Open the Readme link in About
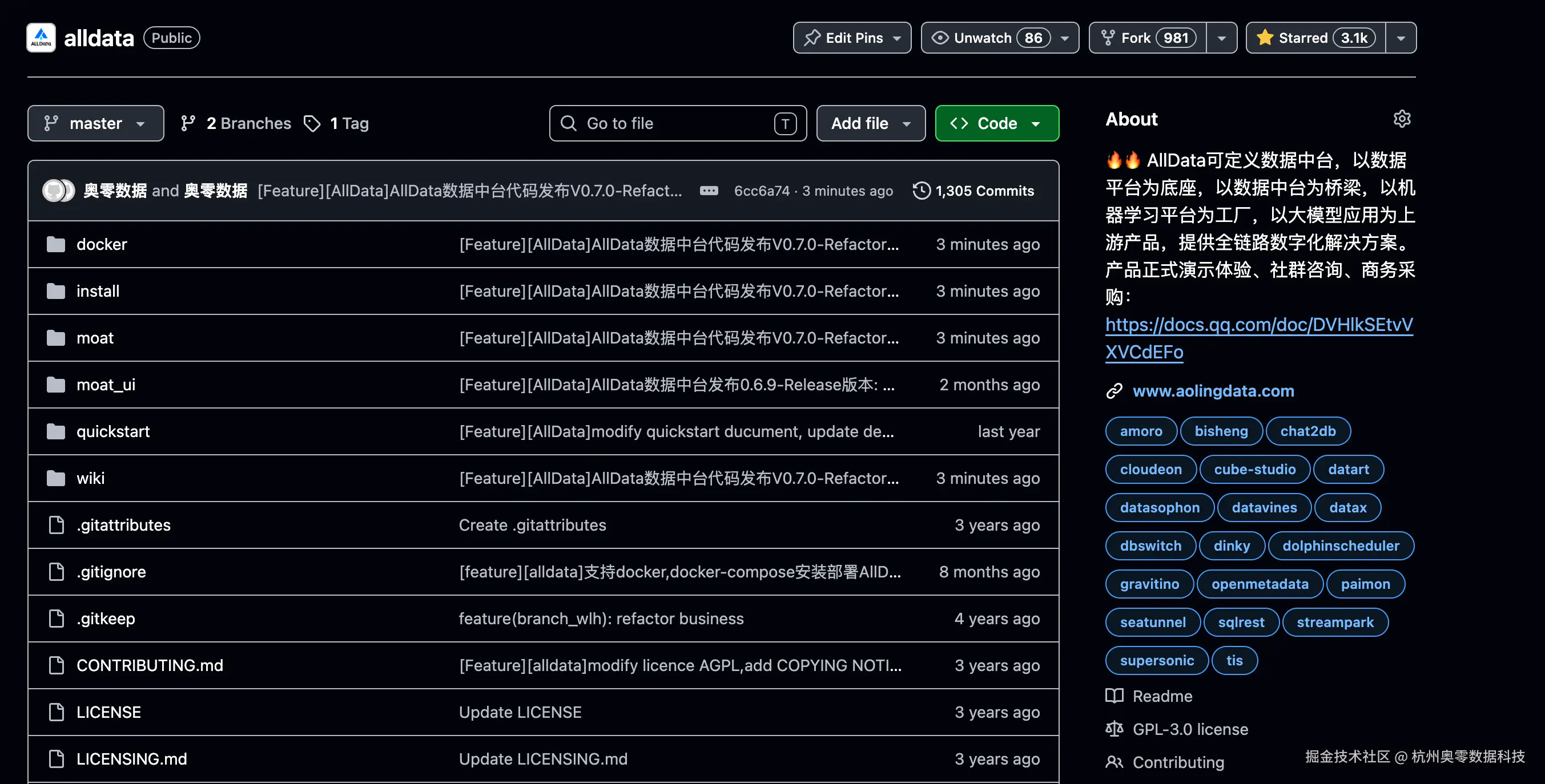1545x784 pixels. pos(1162,696)
